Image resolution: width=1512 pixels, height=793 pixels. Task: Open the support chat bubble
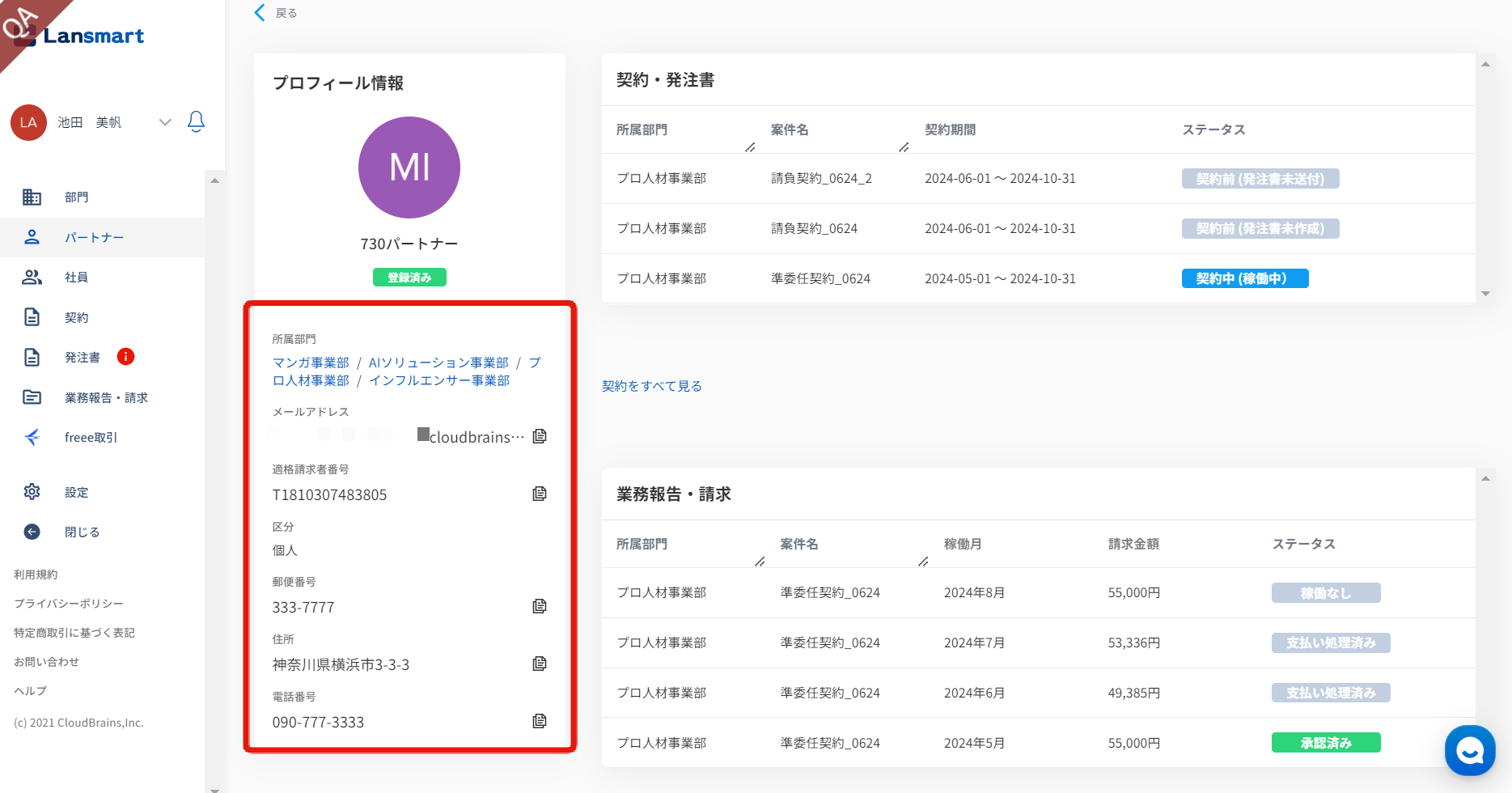pyautogui.click(x=1469, y=750)
